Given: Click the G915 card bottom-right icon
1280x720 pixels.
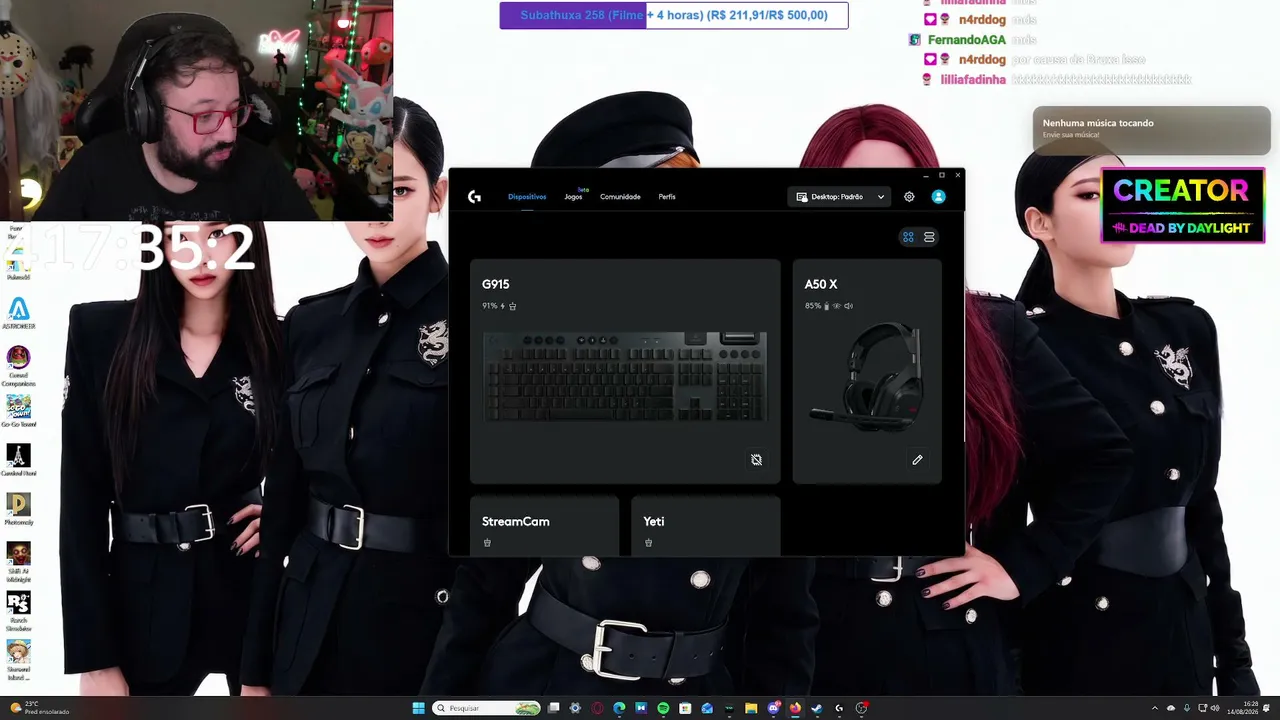Looking at the screenshot, I should click(756, 460).
